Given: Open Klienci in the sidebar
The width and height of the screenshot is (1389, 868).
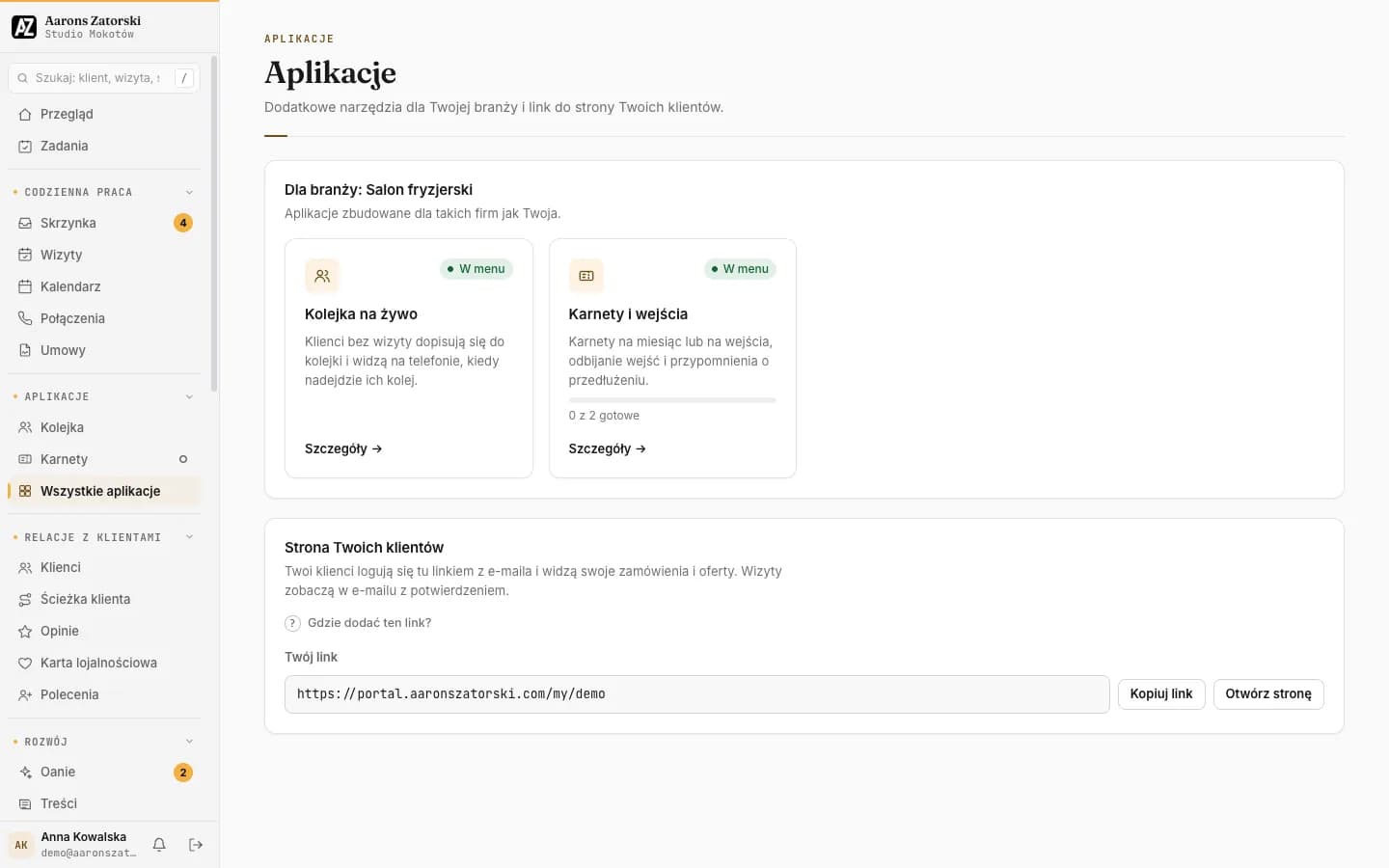Looking at the screenshot, I should pyautogui.click(x=104, y=567).
